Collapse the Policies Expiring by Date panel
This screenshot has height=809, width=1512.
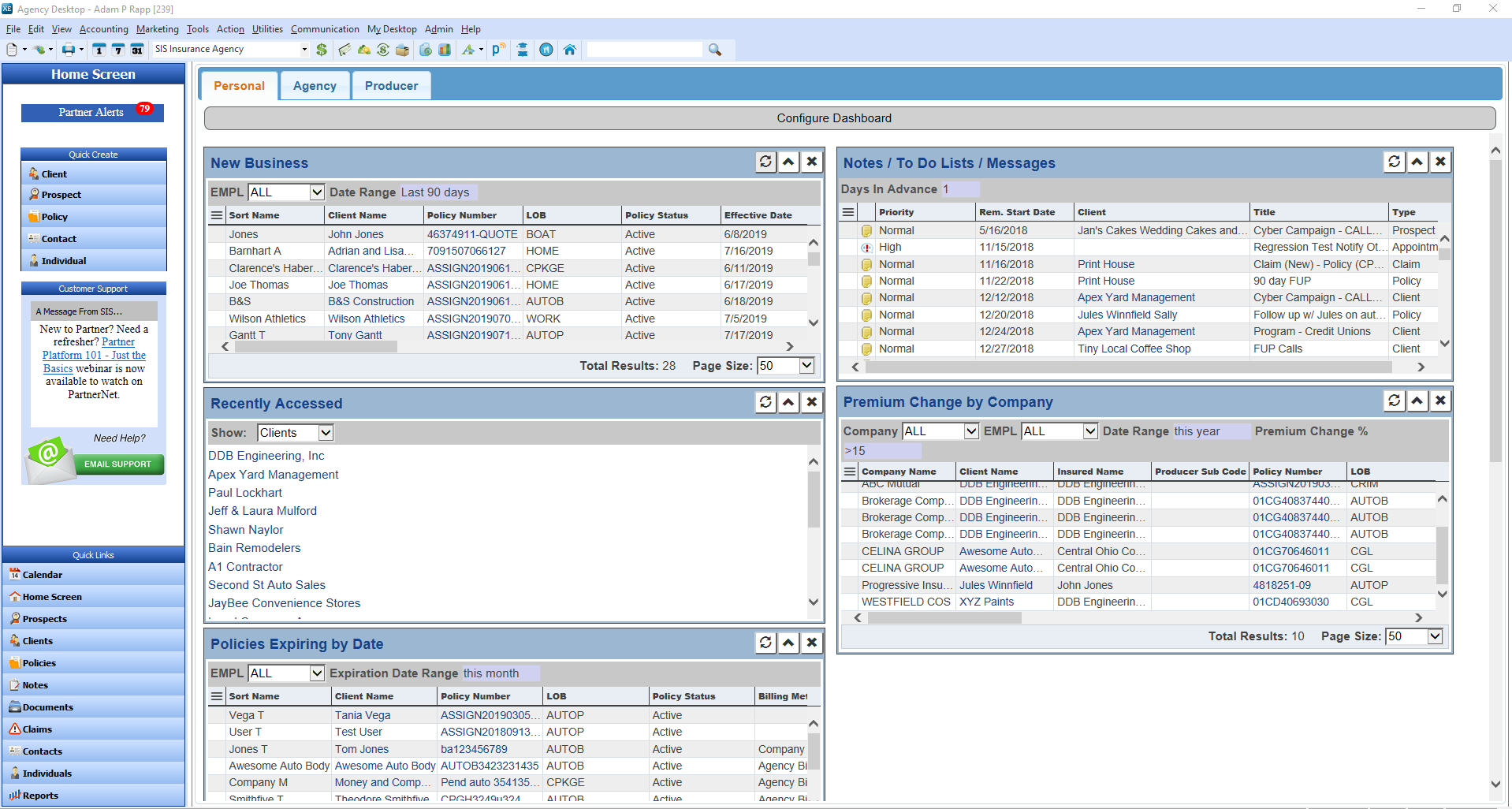pos(788,643)
